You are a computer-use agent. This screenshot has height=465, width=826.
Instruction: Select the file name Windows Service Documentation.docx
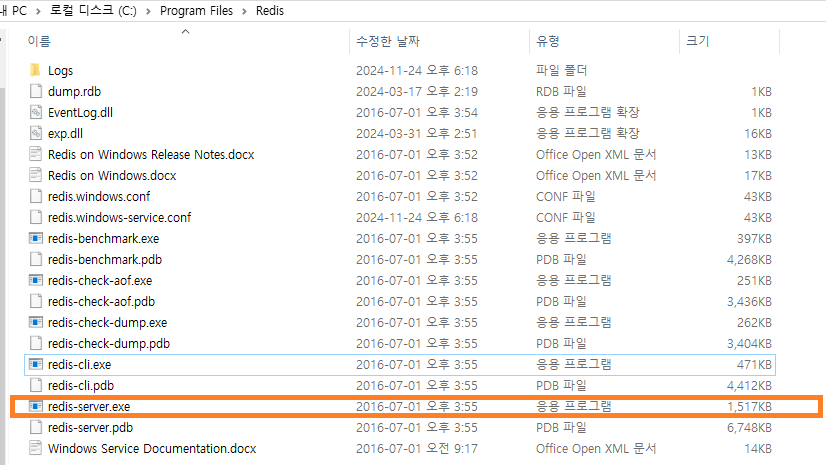coord(152,449)
